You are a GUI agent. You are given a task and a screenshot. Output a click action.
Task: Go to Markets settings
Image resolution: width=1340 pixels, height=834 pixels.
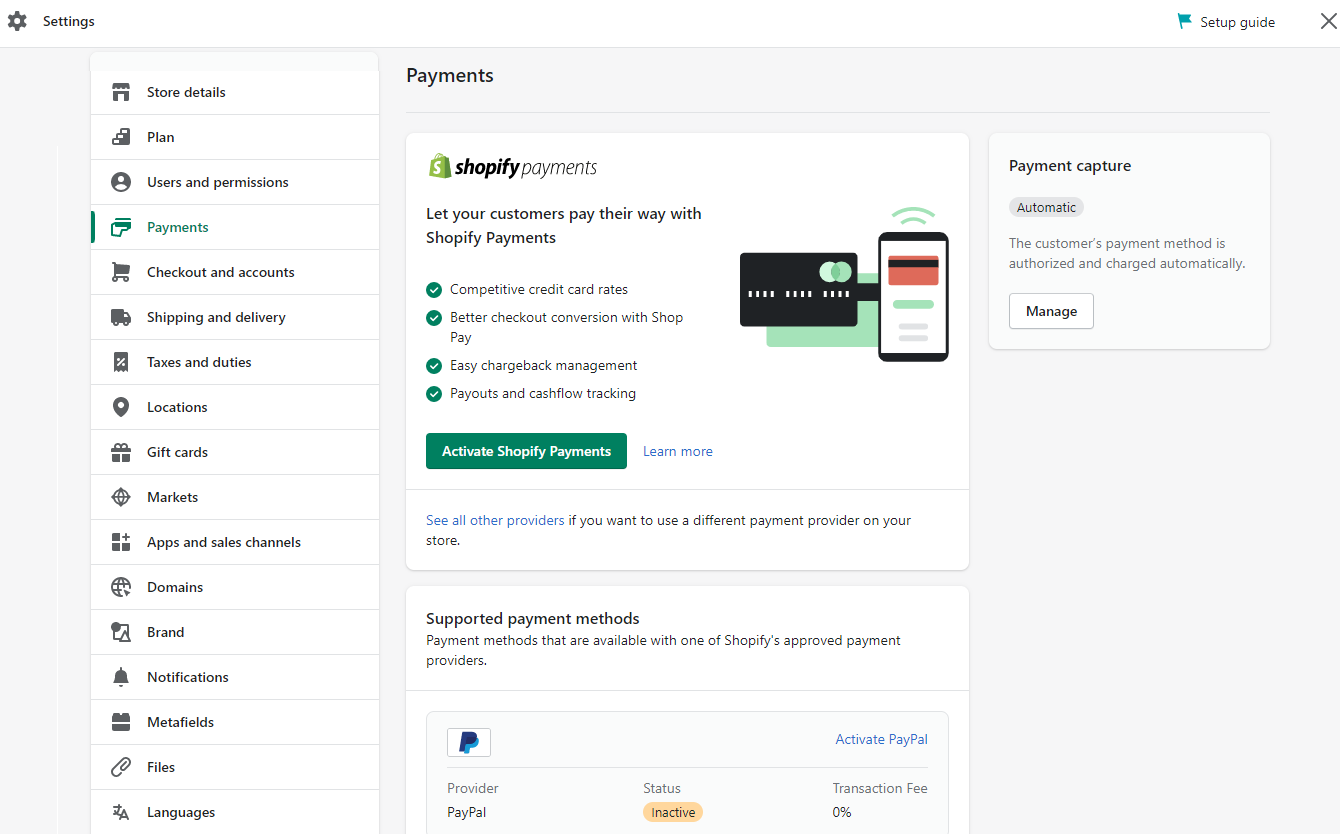235,497
